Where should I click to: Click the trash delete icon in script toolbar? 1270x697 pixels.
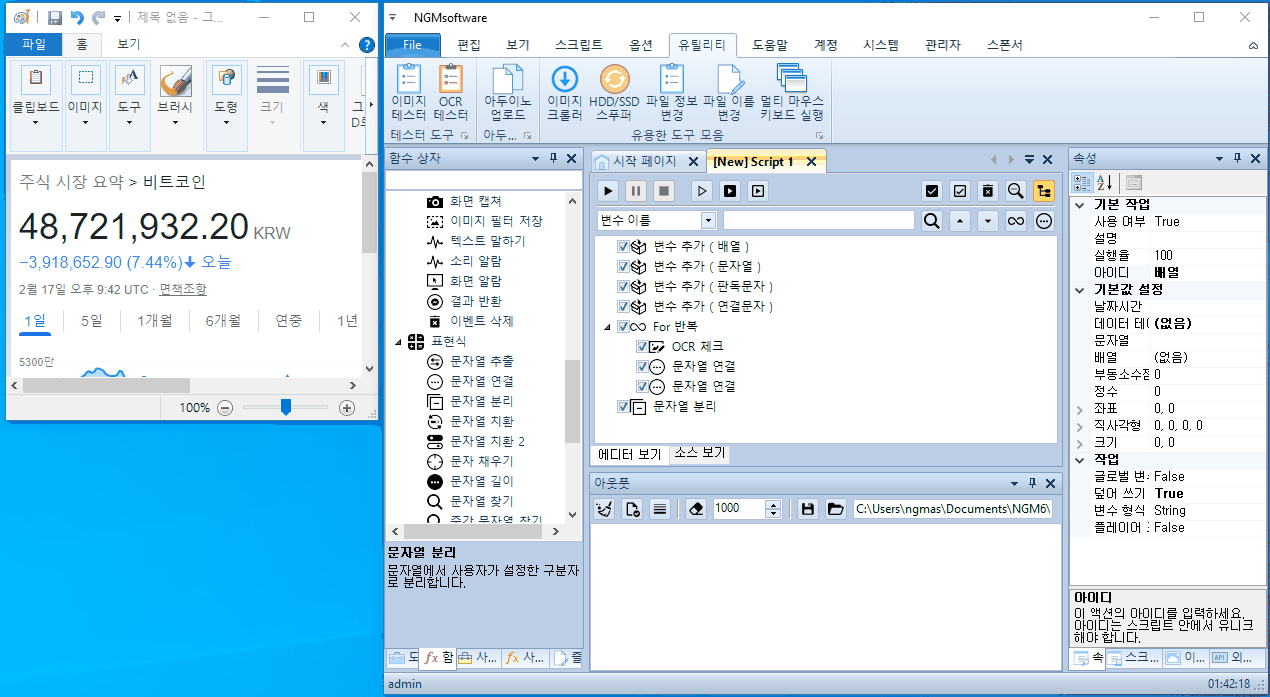(x=988, y=191)
